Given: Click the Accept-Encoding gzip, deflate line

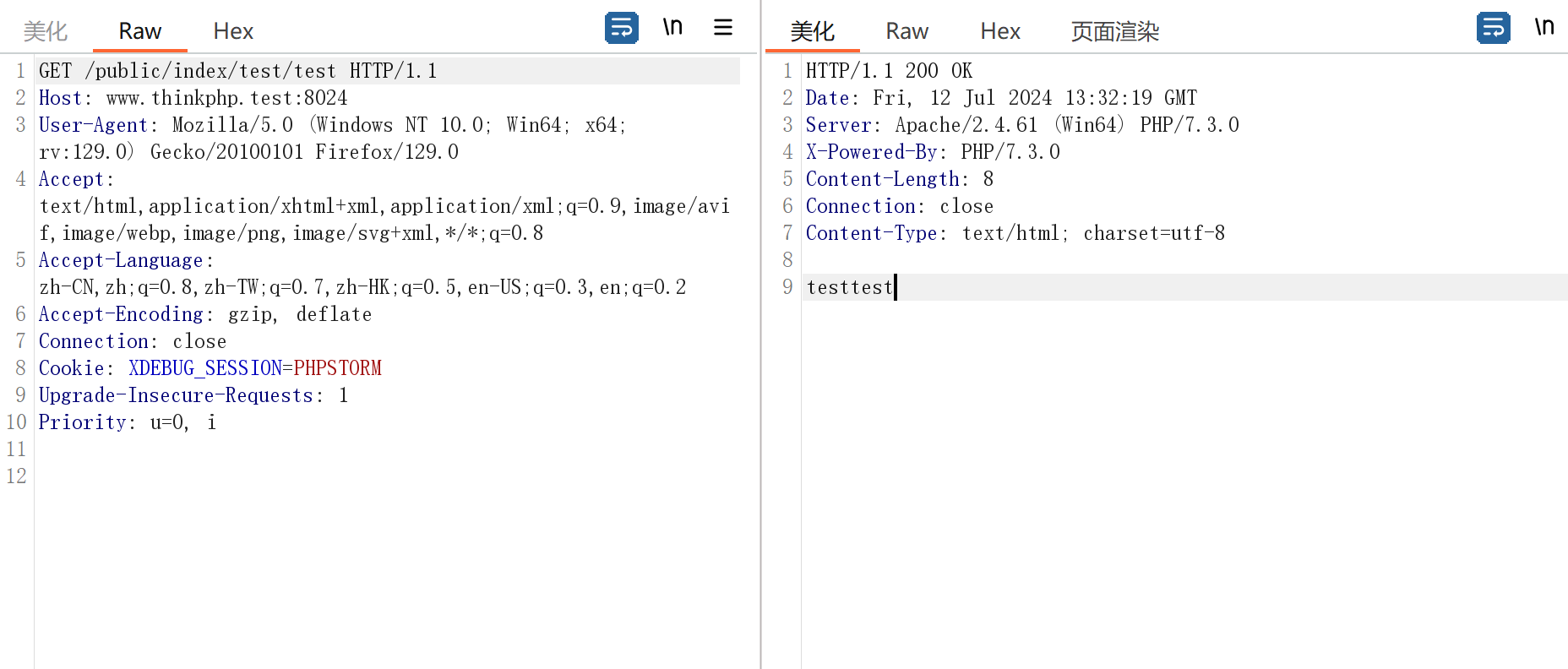Looking at the screenshot, I should click(x=205, y=314).
